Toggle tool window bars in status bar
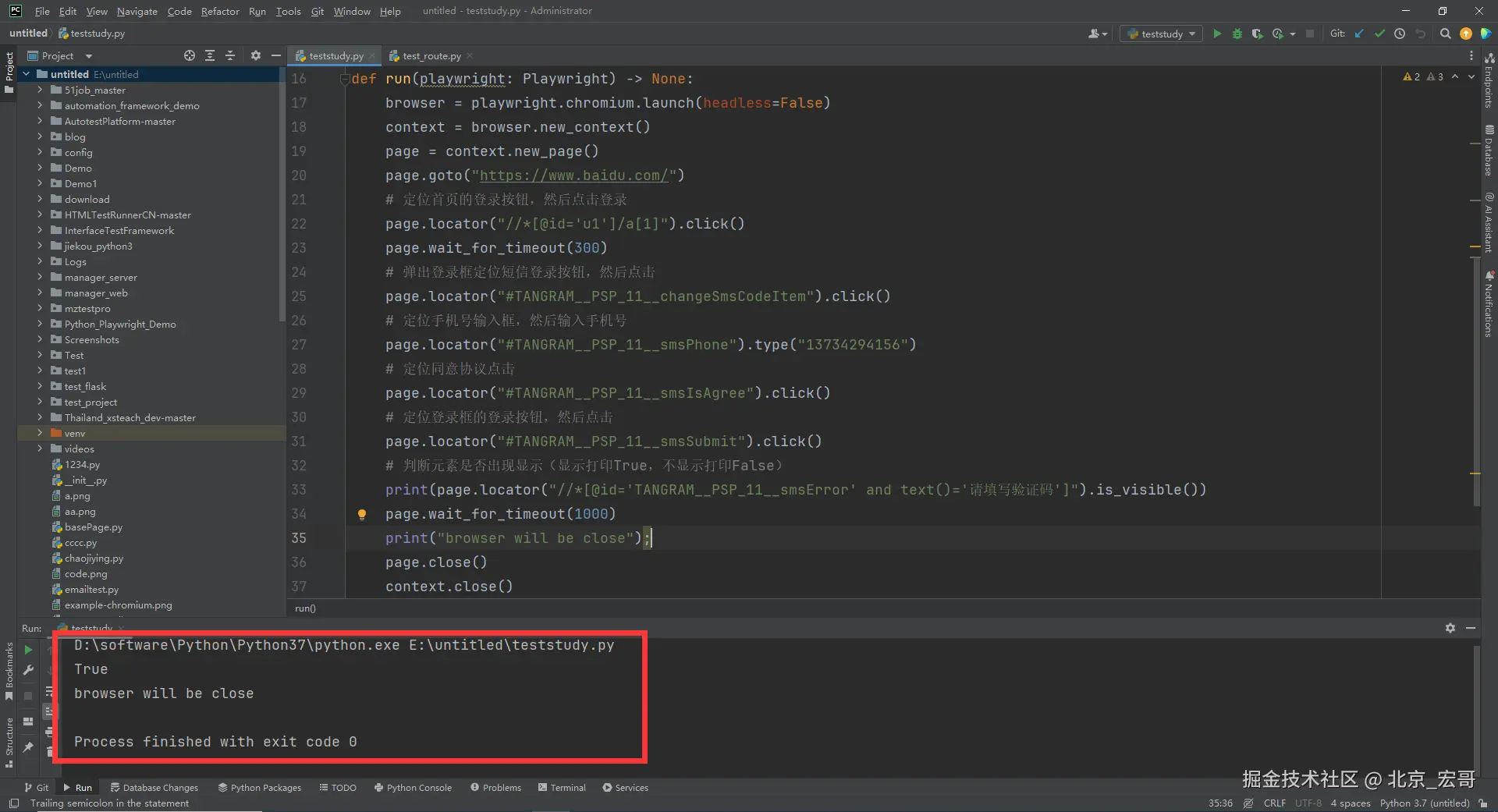Screen dimensions: 1498x812 click(13, 803)
